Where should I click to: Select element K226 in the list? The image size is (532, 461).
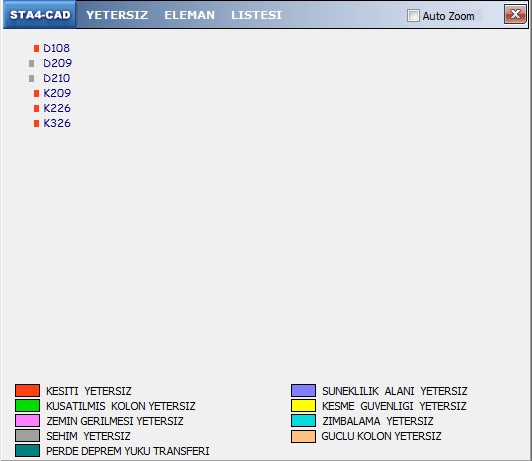tap(57, 108)
